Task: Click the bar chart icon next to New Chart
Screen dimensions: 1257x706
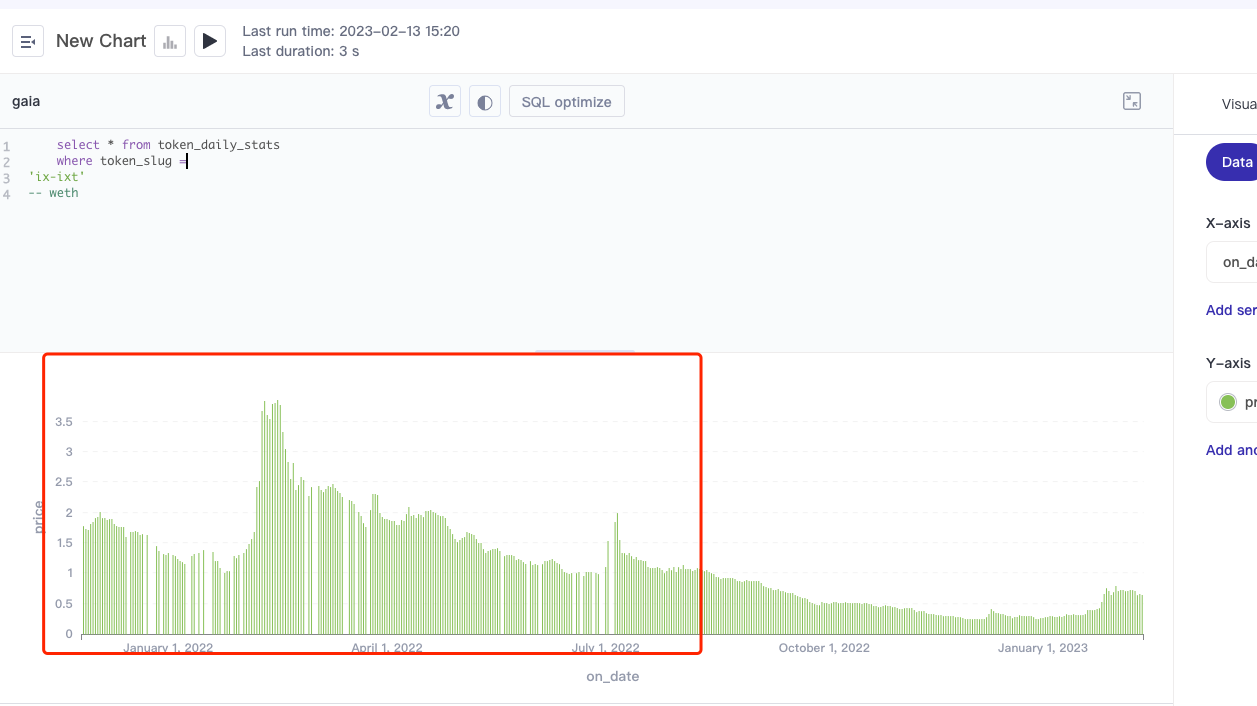Action: (169, 40)
